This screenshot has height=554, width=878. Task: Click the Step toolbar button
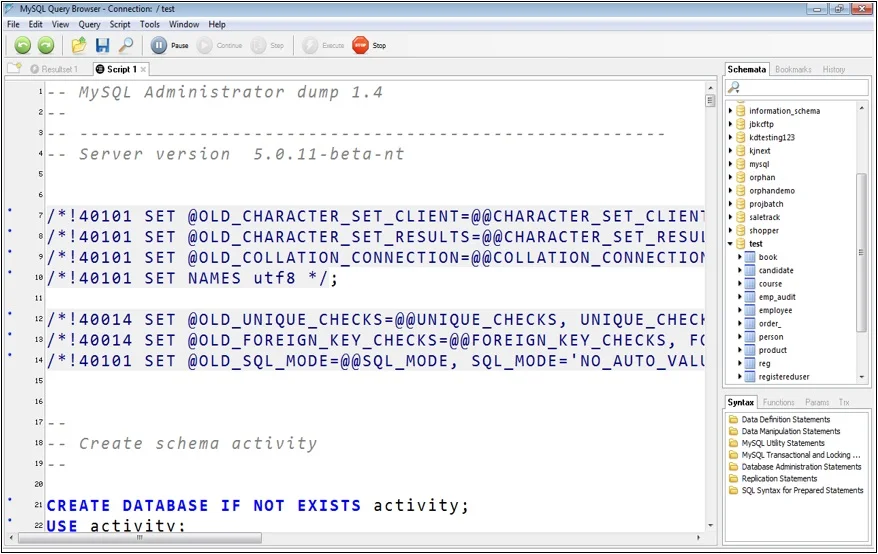(x=268, y=45)
